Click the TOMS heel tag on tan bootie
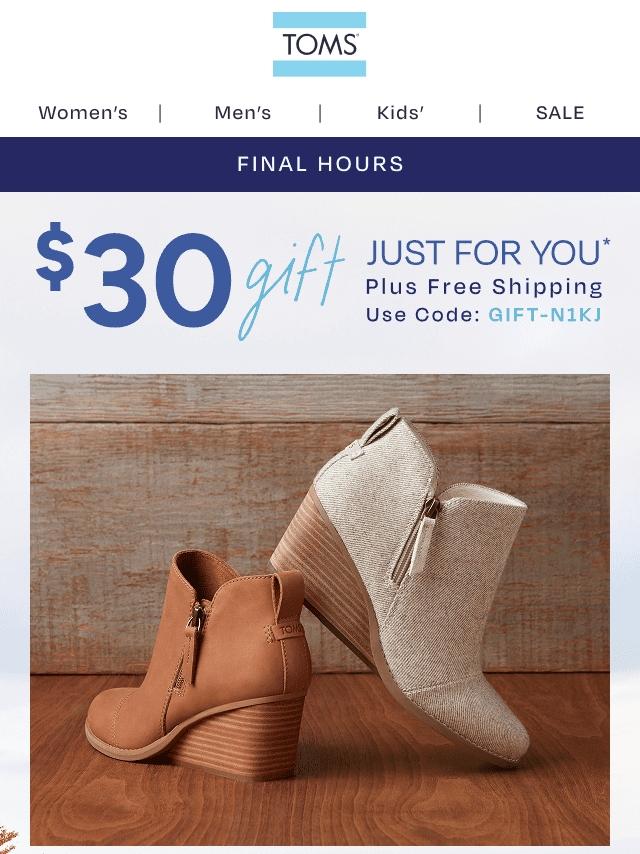 pyautogui.click(x=290, y=631)
